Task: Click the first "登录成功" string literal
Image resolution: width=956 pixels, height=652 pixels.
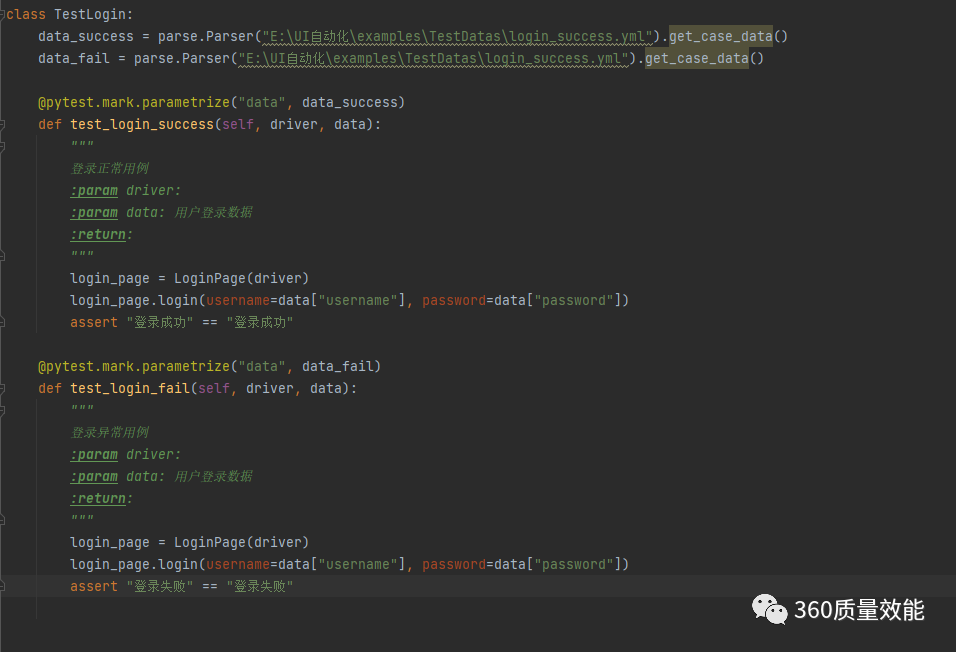Action: pos(160,322)
